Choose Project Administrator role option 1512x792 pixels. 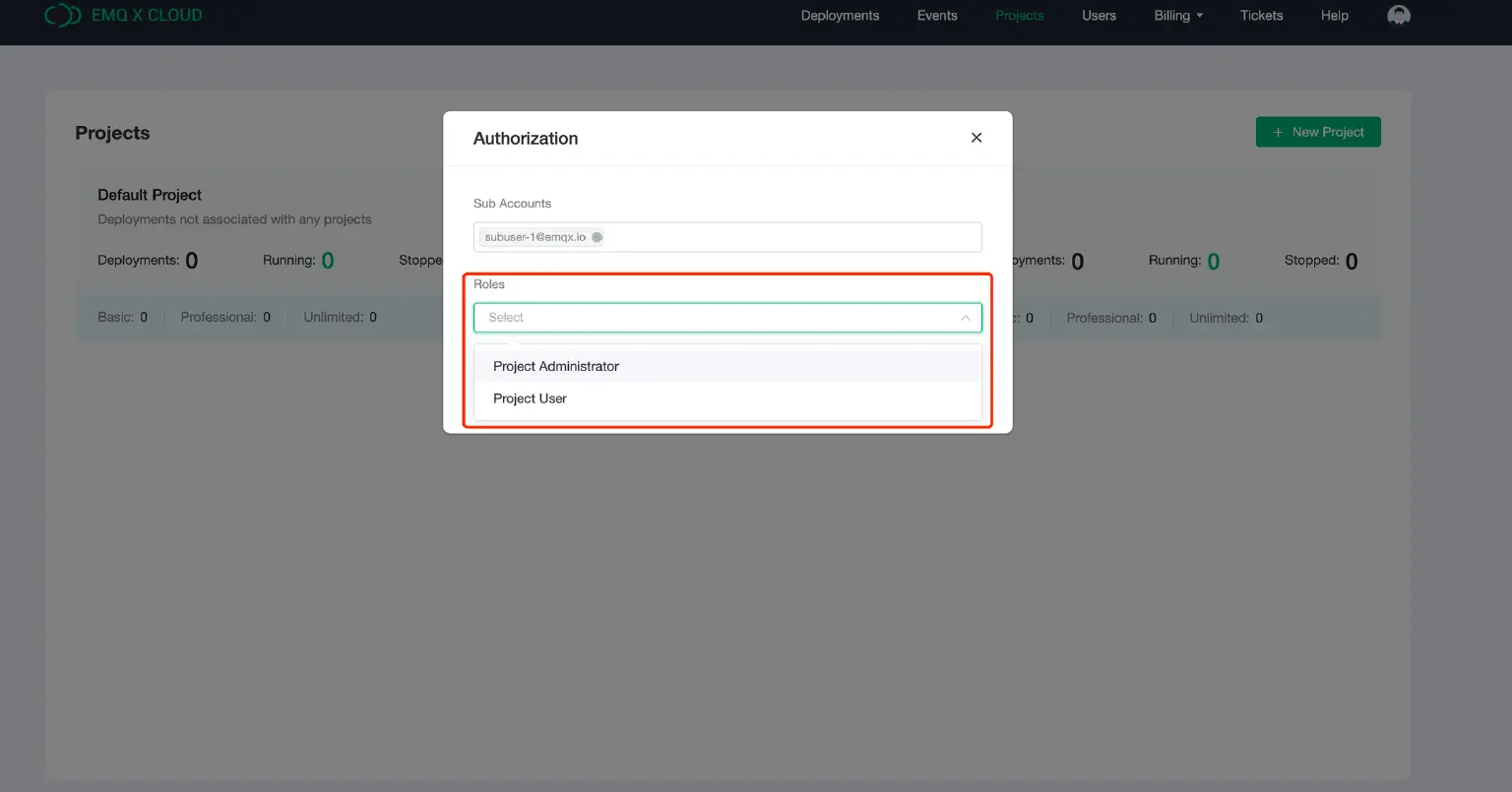556,366
